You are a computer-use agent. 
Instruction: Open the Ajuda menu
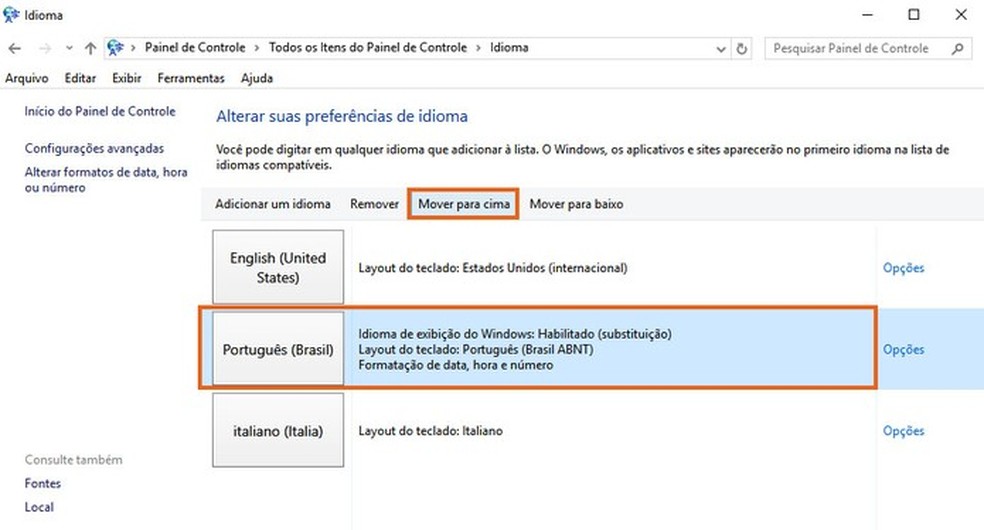pos(257,78)
